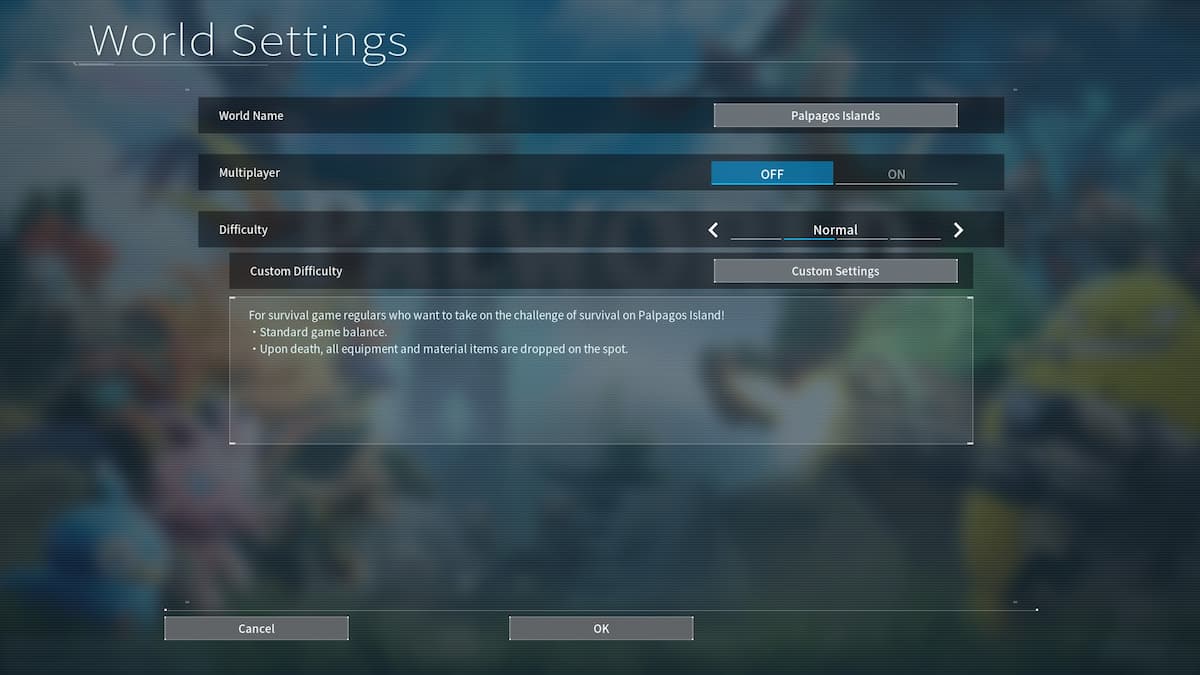Click the World Settings title
1200x675 pixels.
[x=248, y=40]
